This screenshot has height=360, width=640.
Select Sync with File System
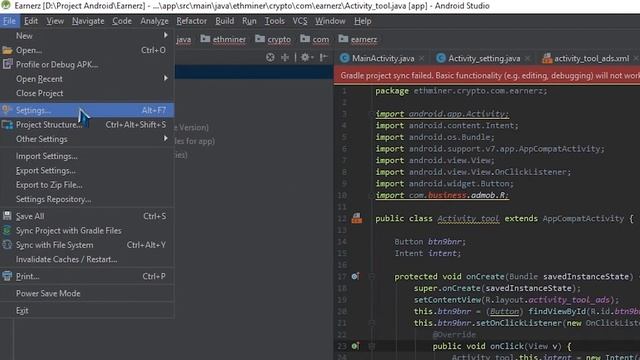coord(87,244)
